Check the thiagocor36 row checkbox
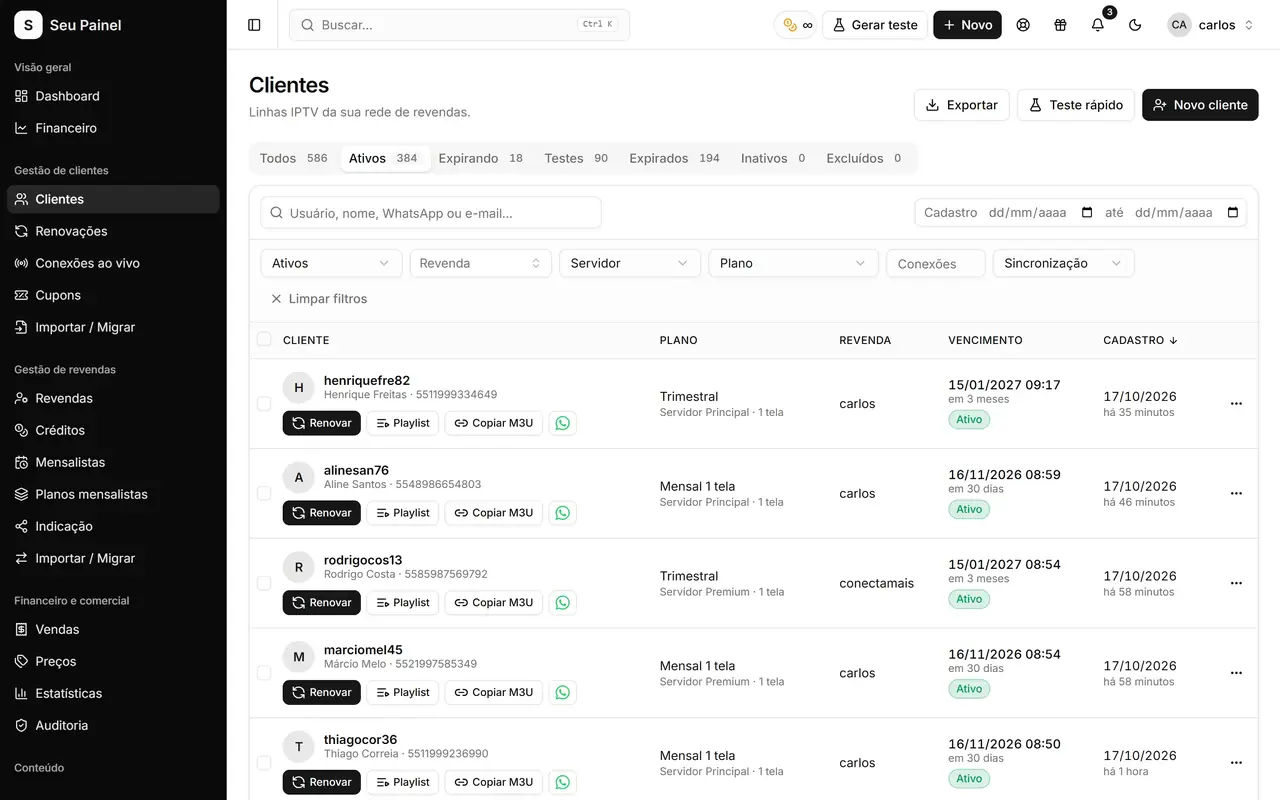The image size is (1280, 800). click(x=264, y=763)
